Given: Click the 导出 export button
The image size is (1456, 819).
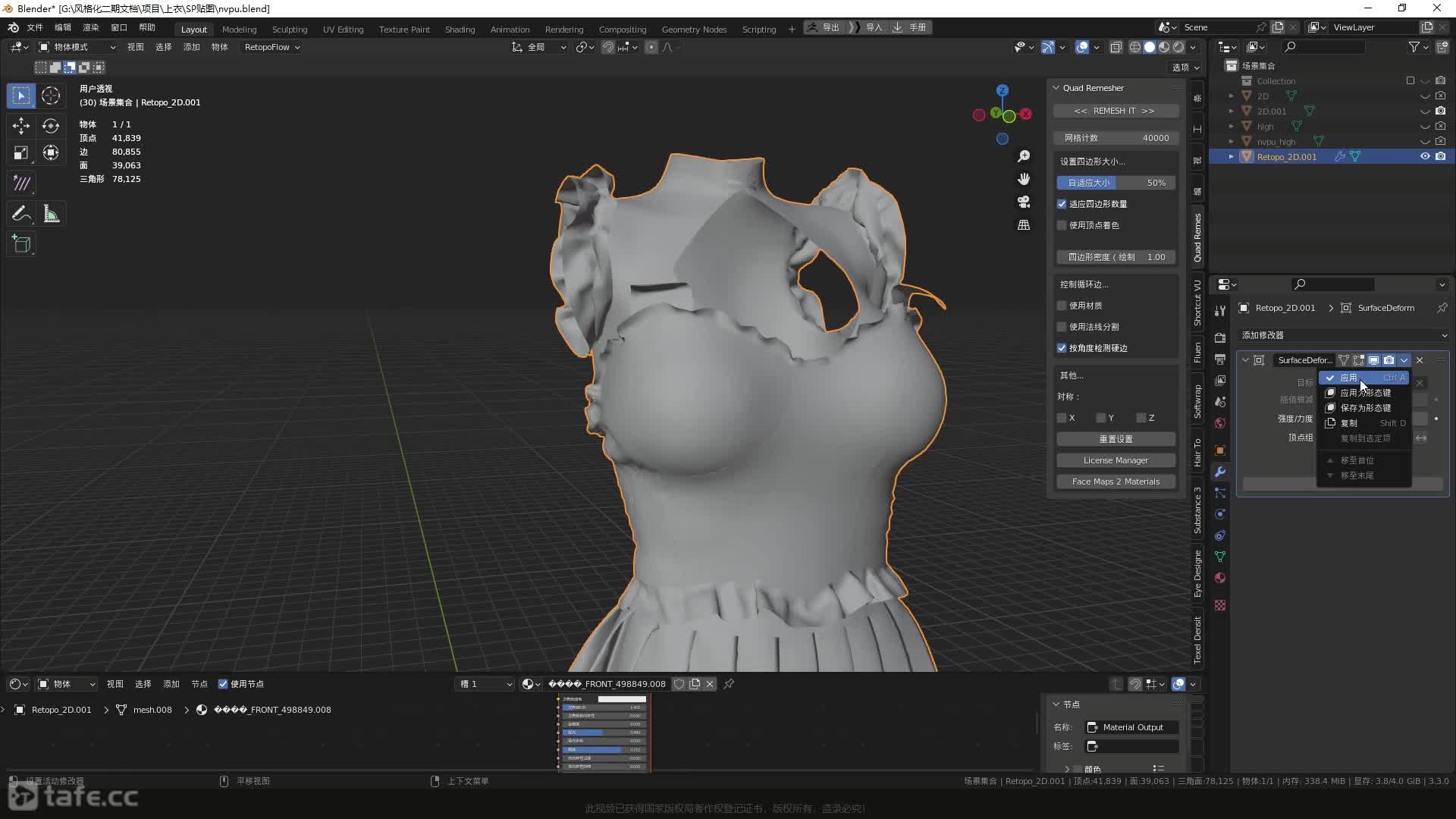Looking at the screenshot, I should (x=824, y=27).
